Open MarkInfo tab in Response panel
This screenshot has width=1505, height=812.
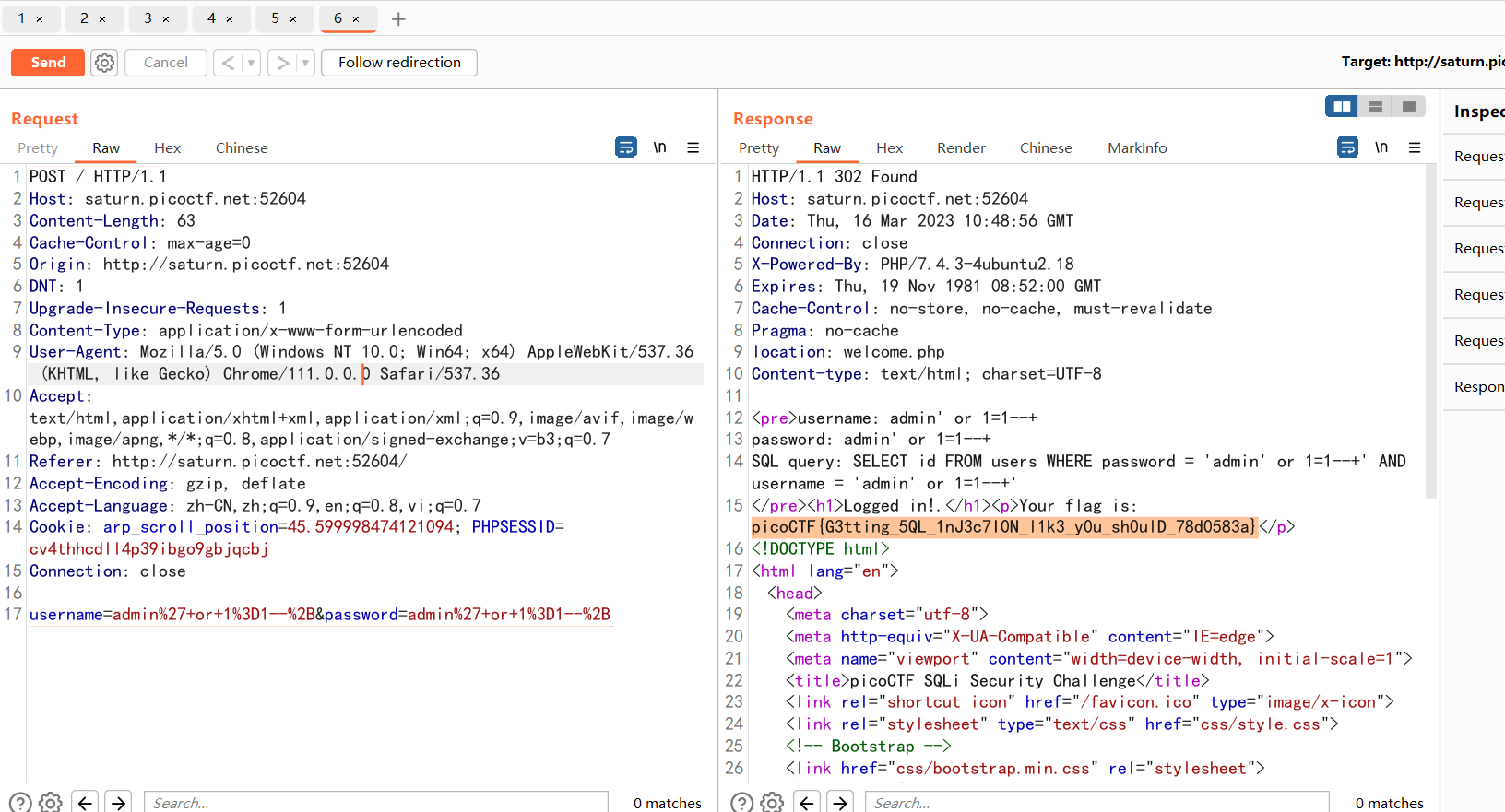[1137, 148]
